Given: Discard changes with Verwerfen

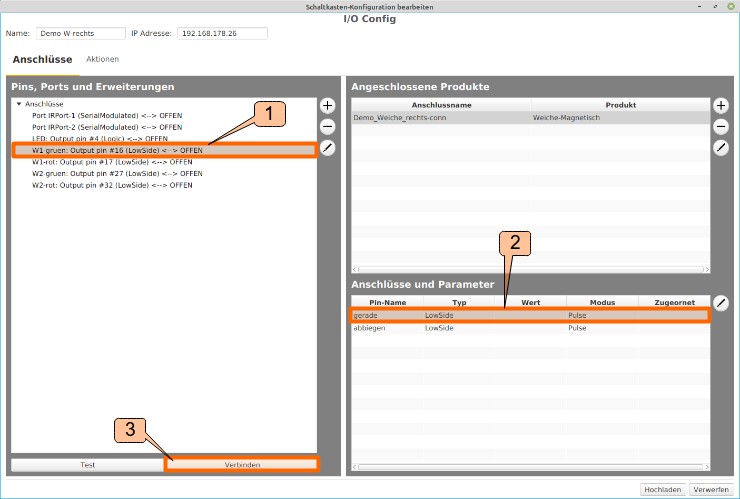Looking at the screenshot, I should (711, 489).
